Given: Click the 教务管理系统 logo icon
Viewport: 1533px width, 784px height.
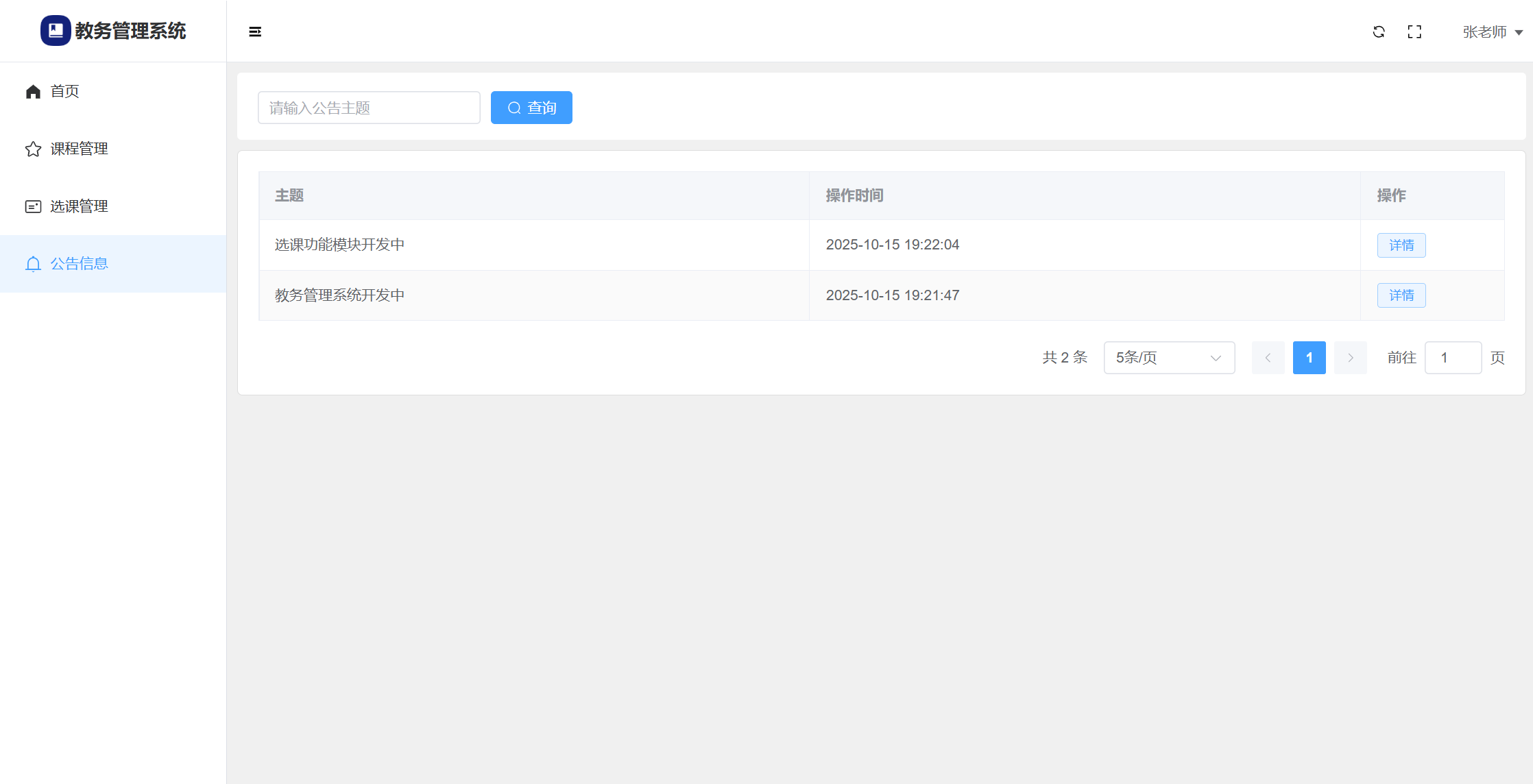Looking at the screenshot, I should [56, 31].
